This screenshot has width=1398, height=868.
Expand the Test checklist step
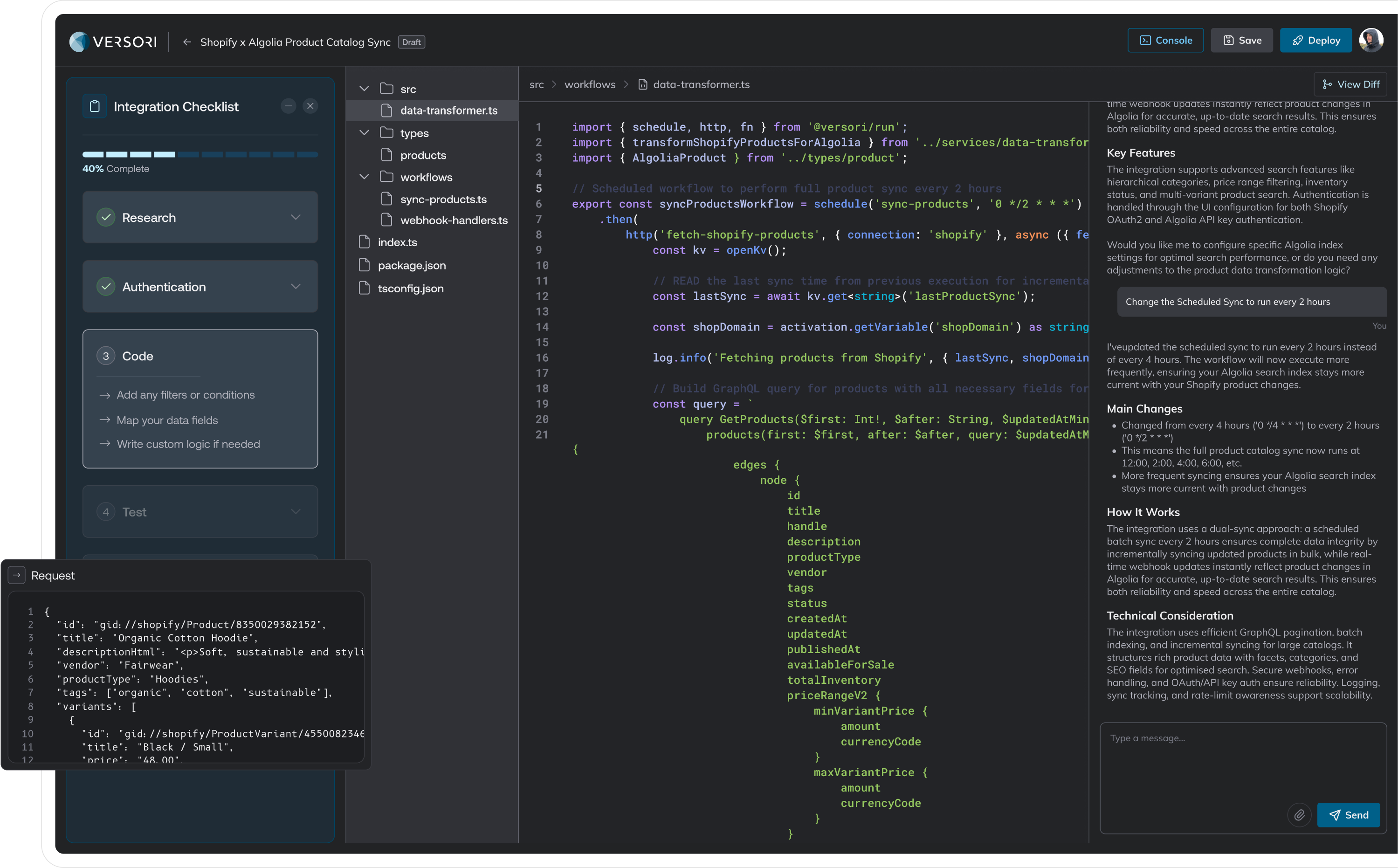[x=296, y=511]
